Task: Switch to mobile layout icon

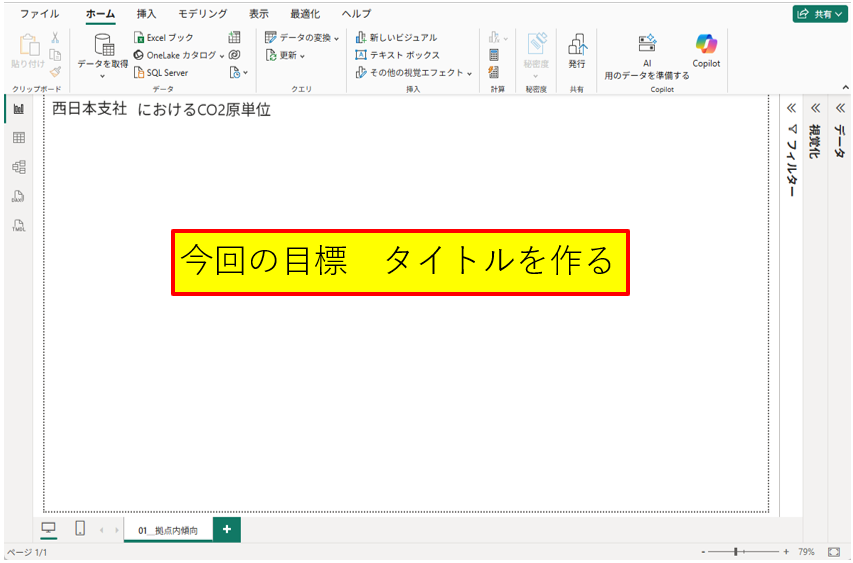Action: click(x=80, y=529)
